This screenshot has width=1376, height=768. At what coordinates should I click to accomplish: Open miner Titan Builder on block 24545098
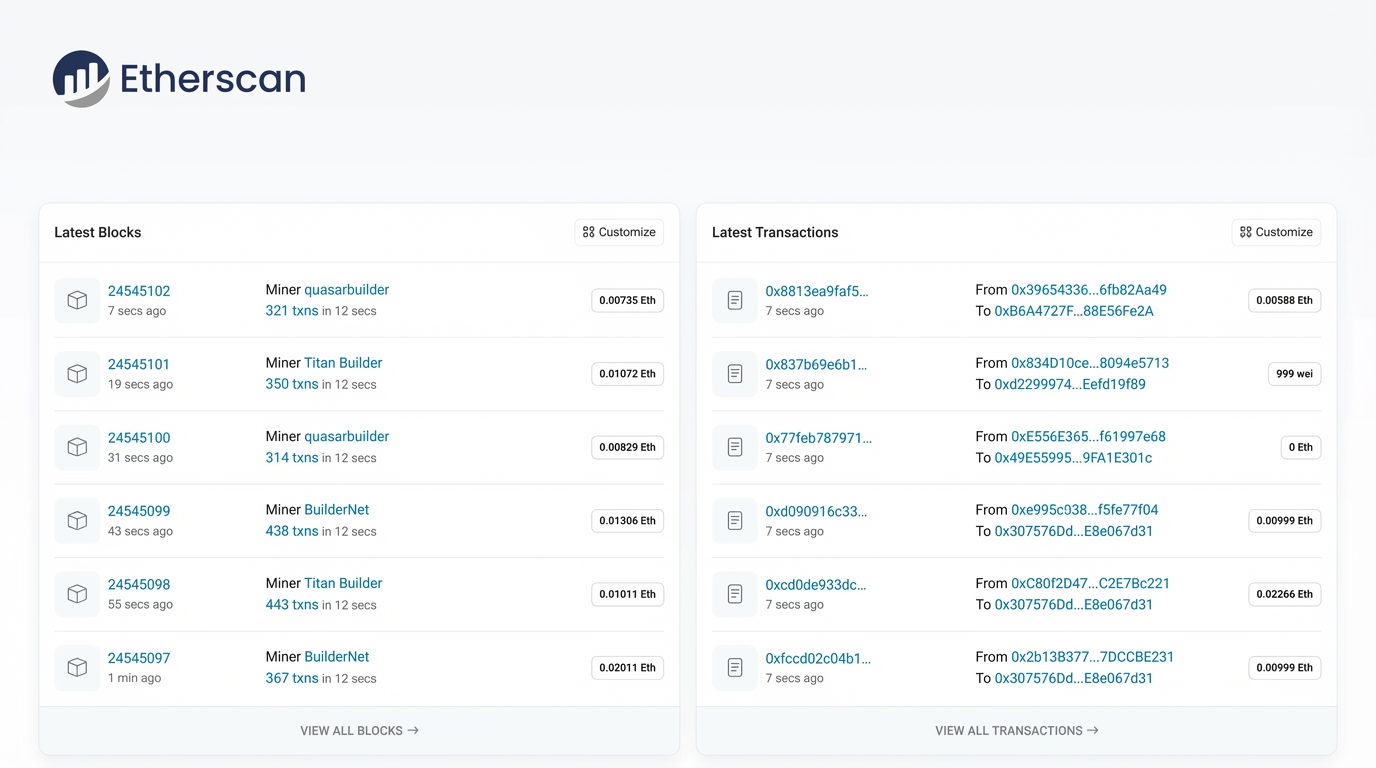[343, 583]
